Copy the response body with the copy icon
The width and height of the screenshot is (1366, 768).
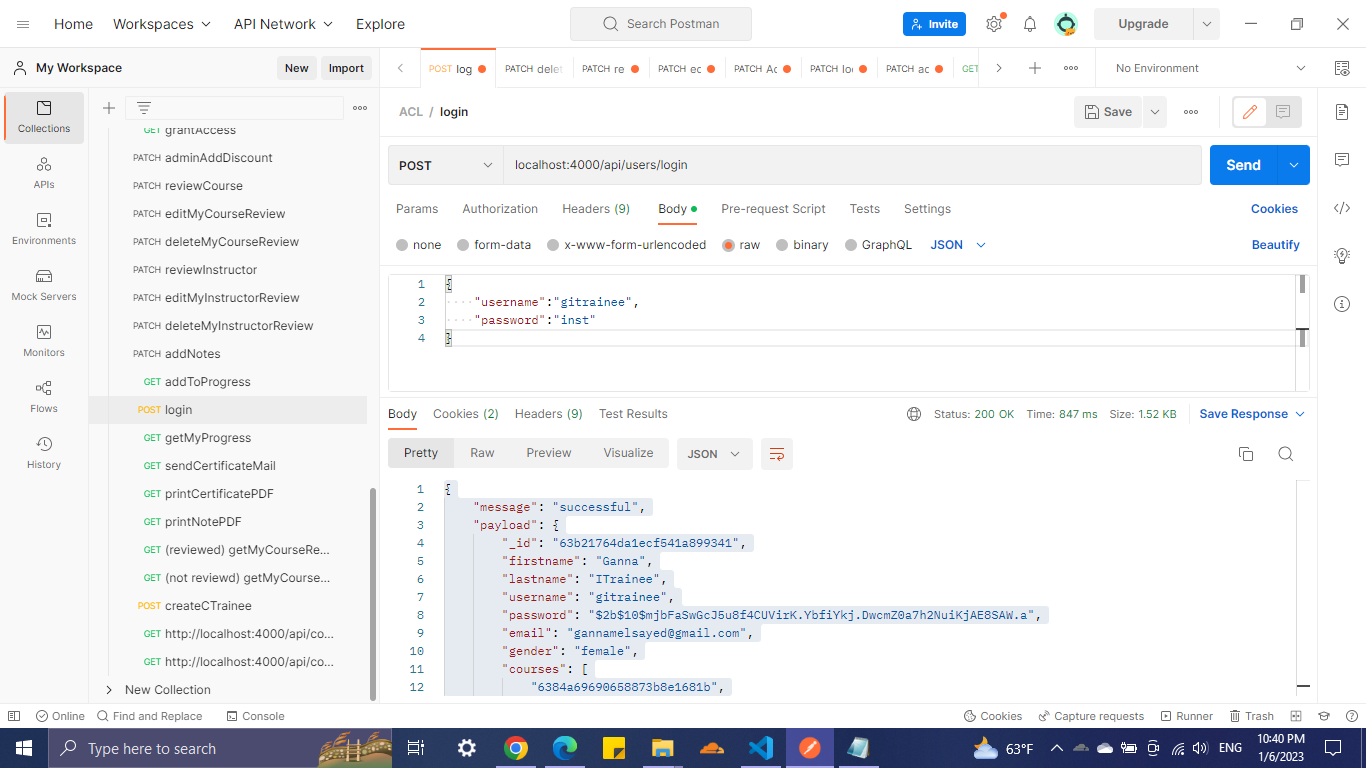(1245, 453)
